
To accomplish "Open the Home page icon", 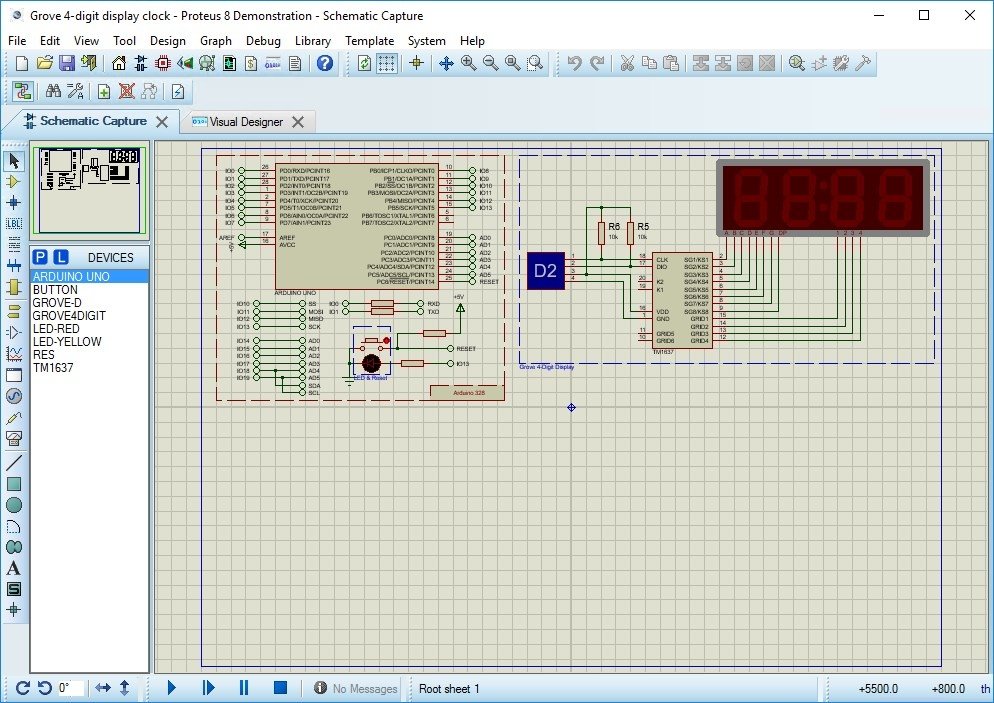I will coord(119,63).
